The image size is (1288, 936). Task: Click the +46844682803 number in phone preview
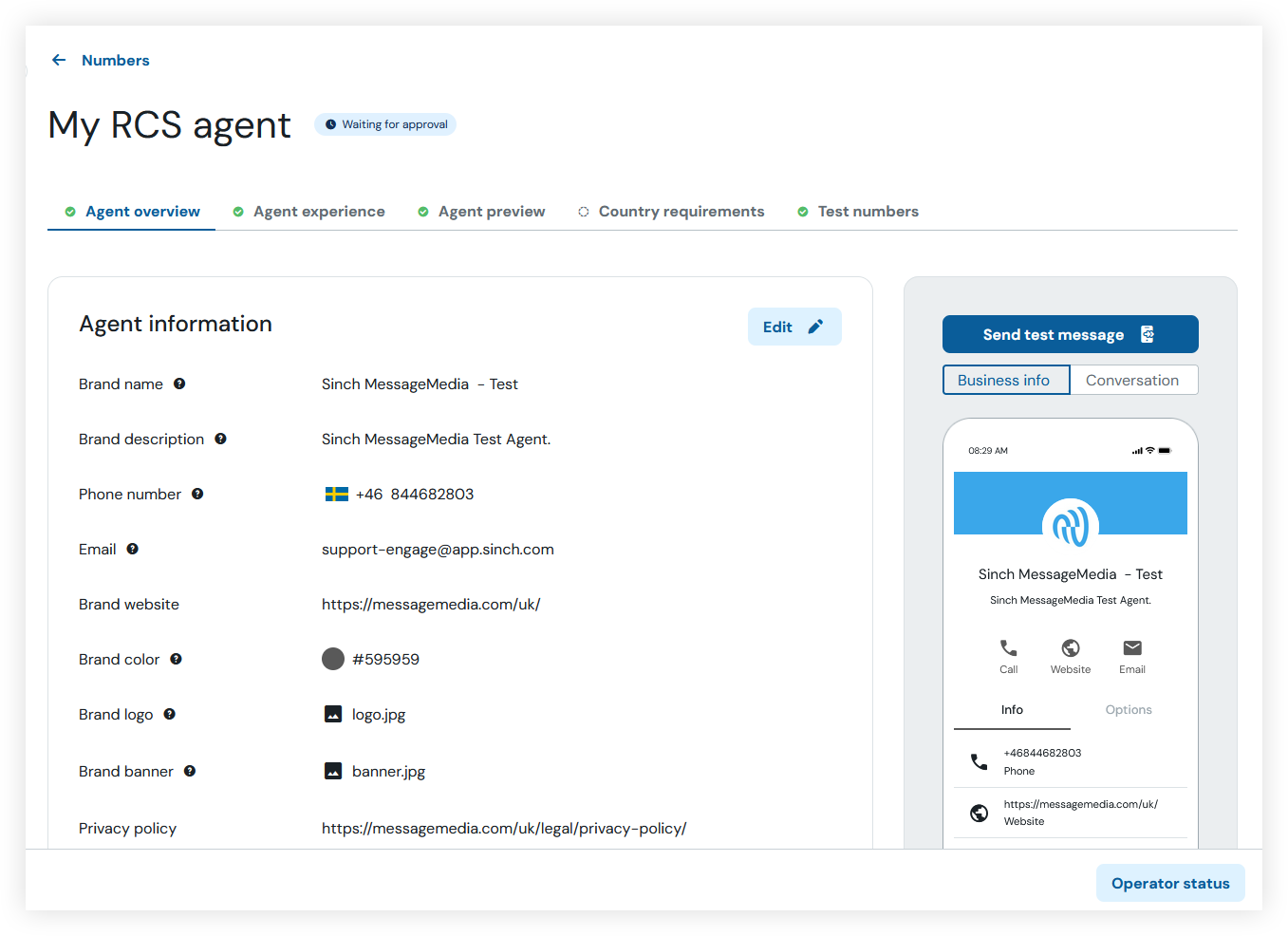[x=1042, y=753]
